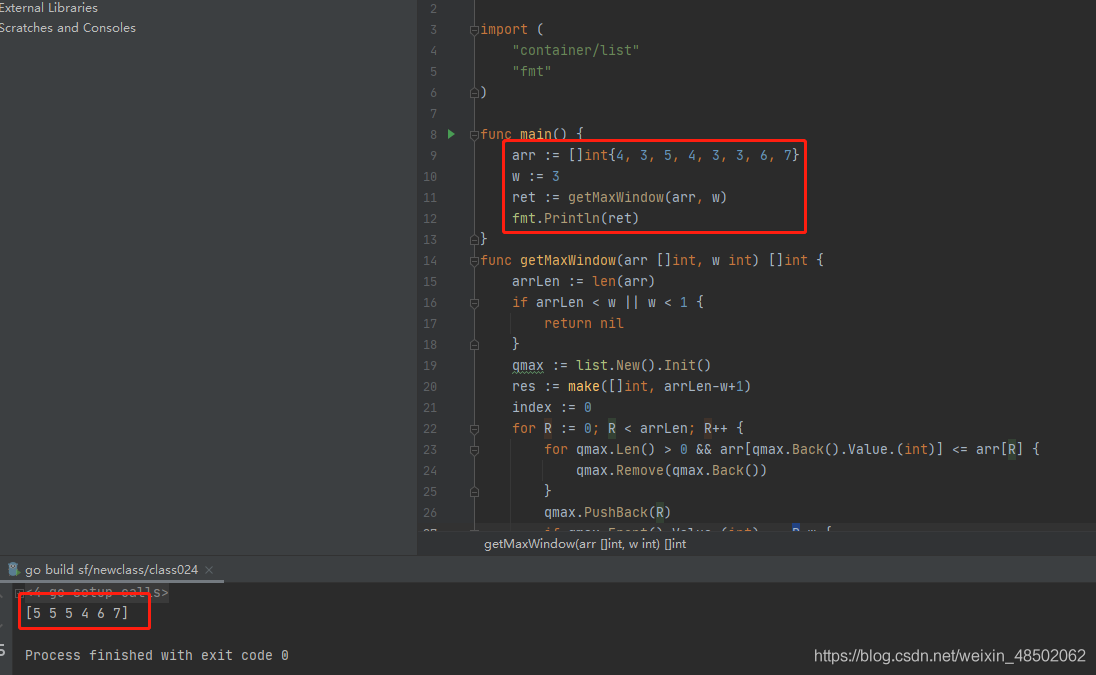1096x675 pixels.
Task: Collapse the func getMaxWindow fold marker
Action: click(x=474, y=261)
